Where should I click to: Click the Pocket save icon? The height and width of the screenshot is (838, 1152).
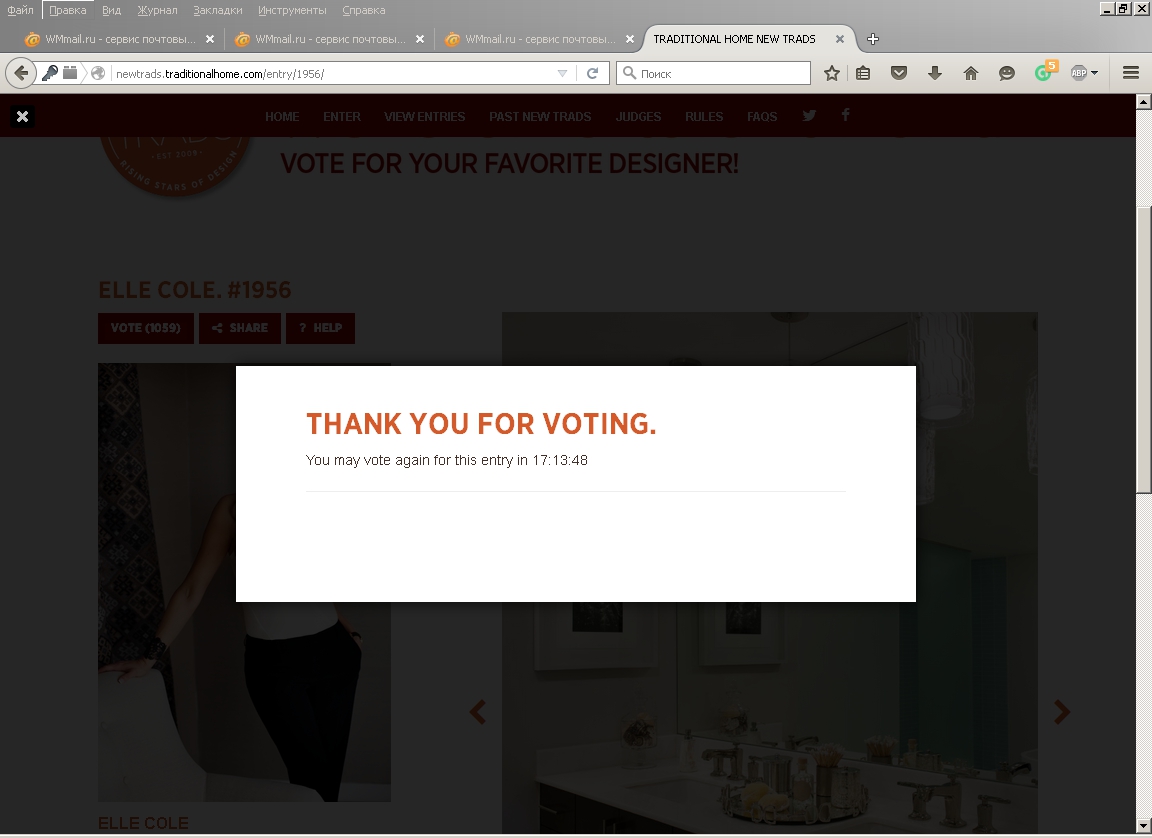tap(899, 73)
